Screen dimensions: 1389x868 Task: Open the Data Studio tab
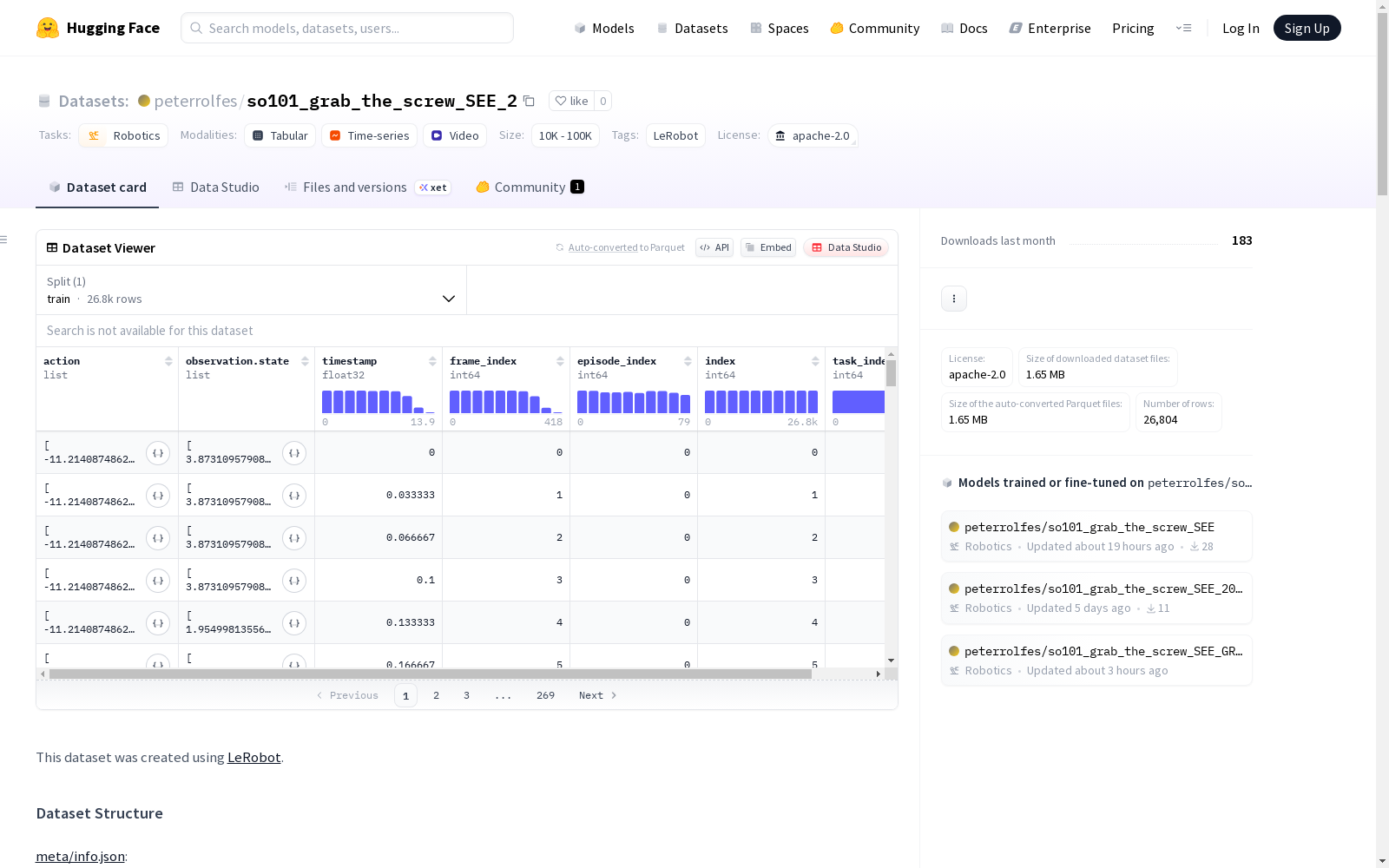216,187
